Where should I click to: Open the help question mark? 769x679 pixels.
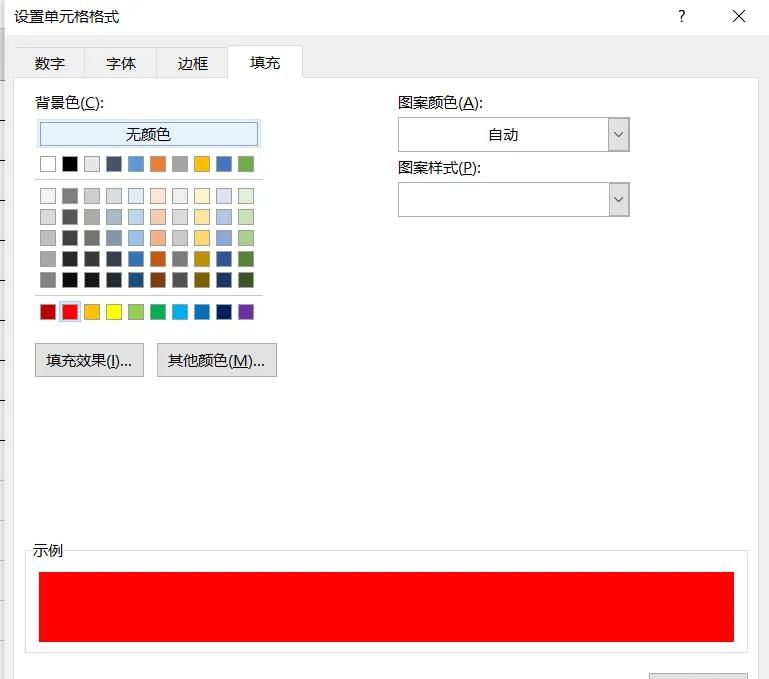pyautogui.click(x=682, y=17)
